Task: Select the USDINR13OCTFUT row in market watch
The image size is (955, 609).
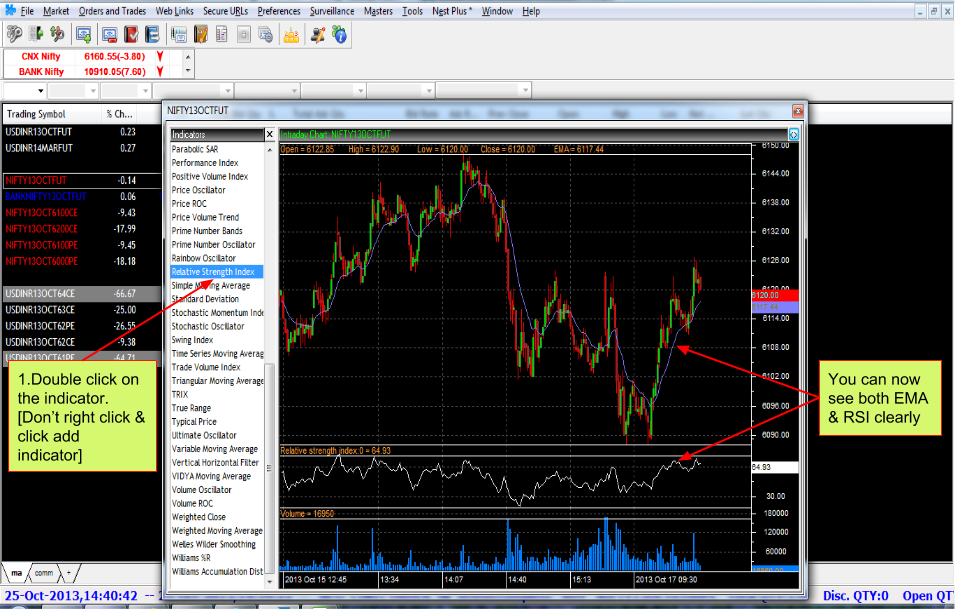Action: [x=82, y=132]
